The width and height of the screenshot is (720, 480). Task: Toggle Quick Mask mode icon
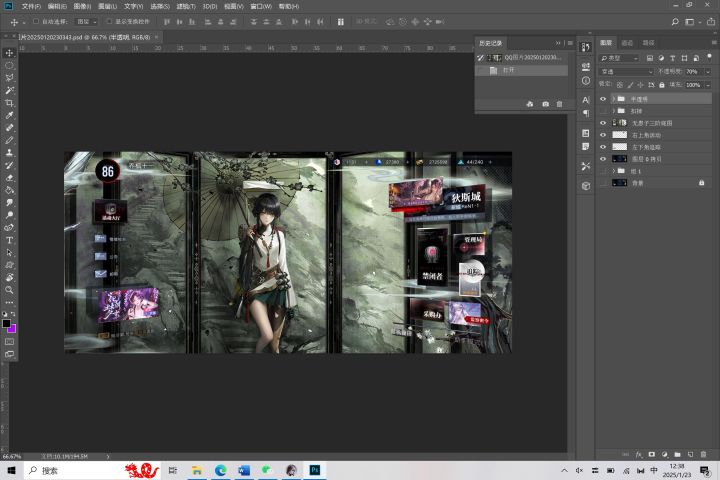[9, 342]
